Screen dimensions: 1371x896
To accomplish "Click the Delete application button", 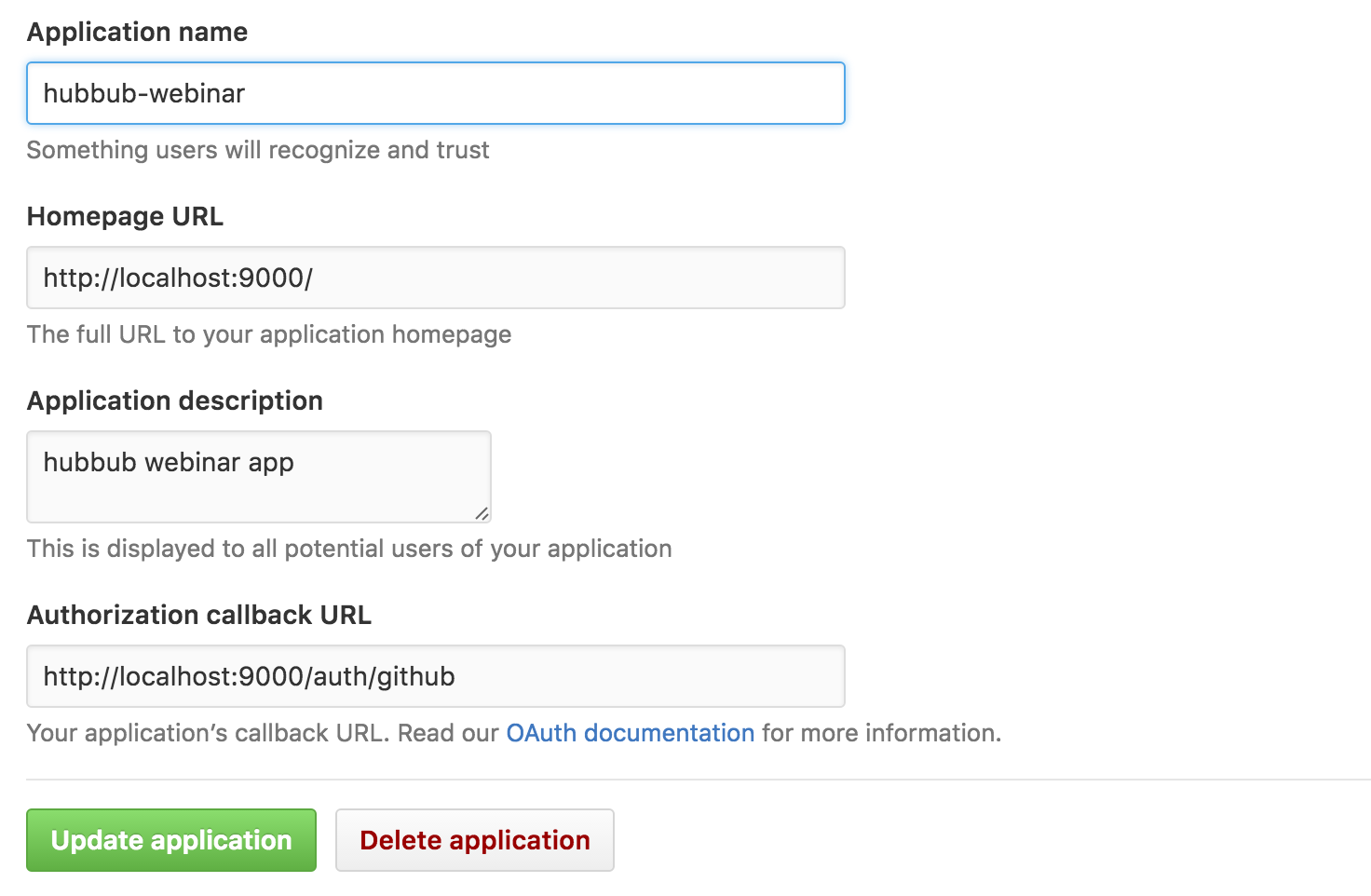I will [x=474, y=840].
